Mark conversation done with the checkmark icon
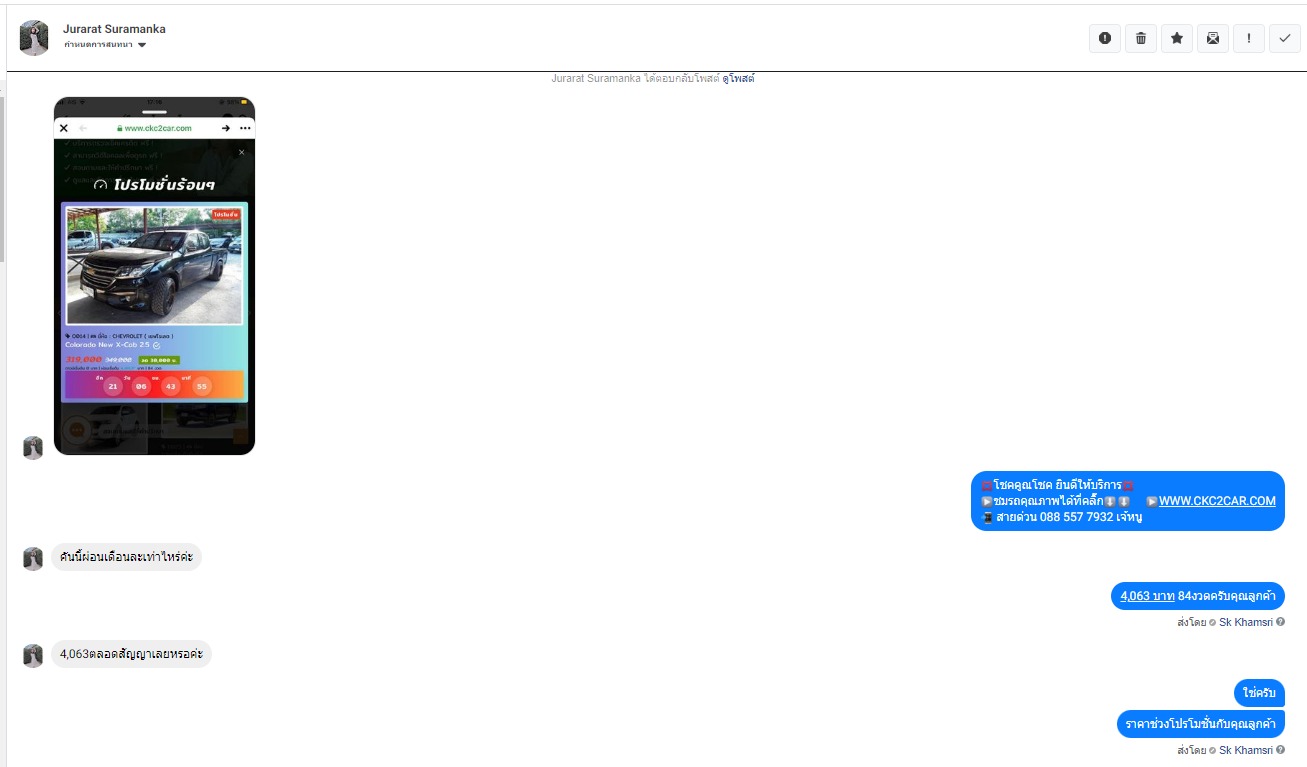Screen dimensions: 1307x767 (1284, 38)
